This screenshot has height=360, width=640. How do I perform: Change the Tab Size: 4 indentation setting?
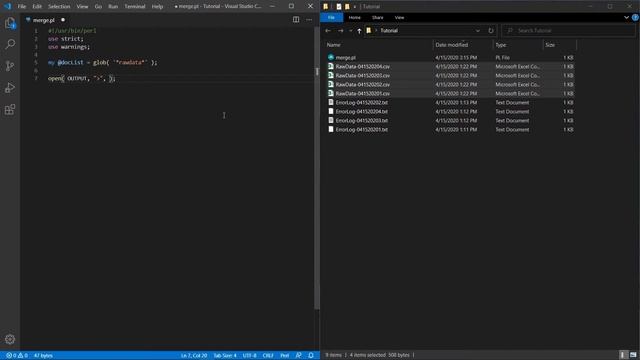[225, 356]
